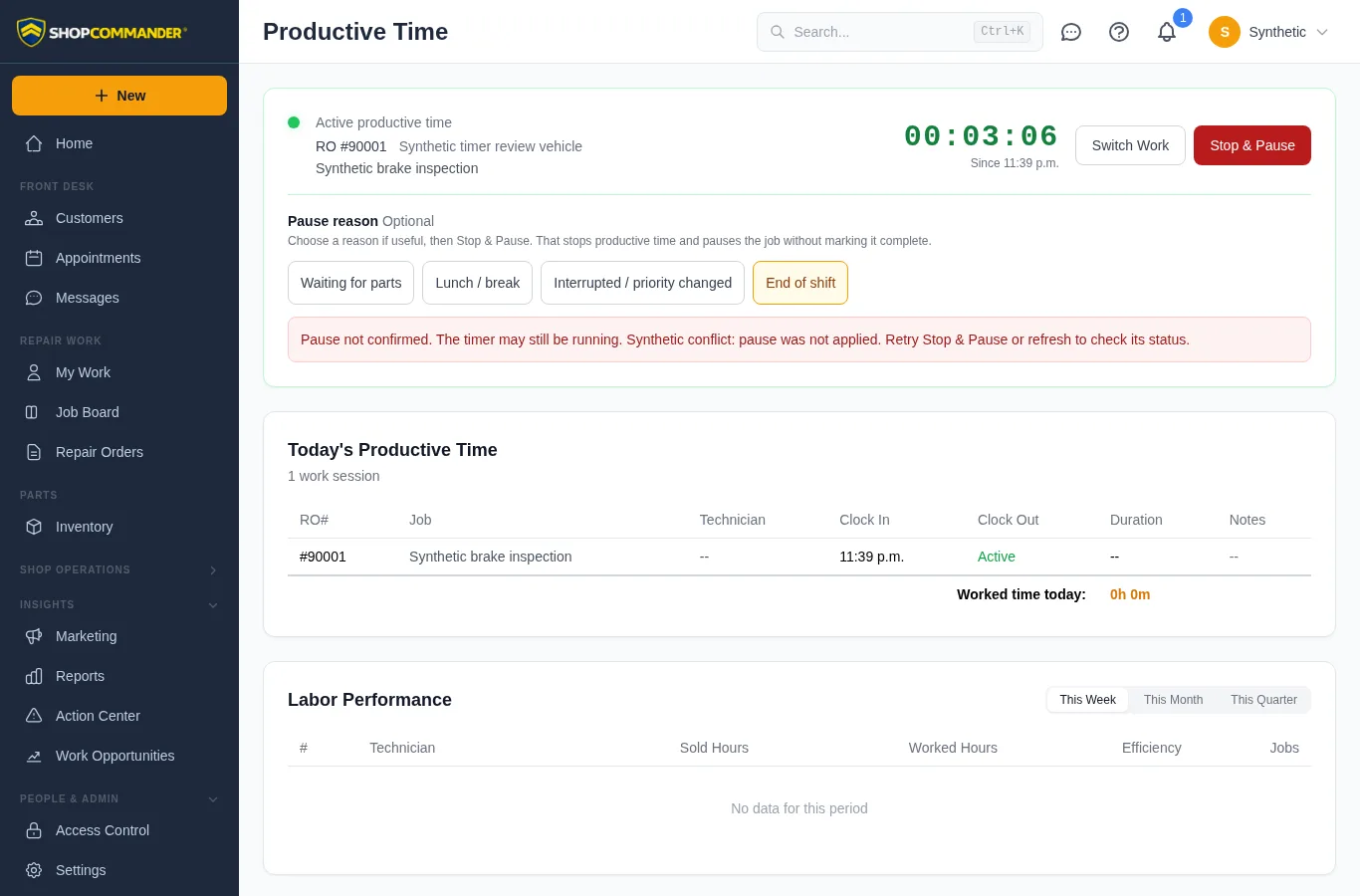
Task: Open the Reports chart icon
Action: pyautogui.click(x=34, y=676)
